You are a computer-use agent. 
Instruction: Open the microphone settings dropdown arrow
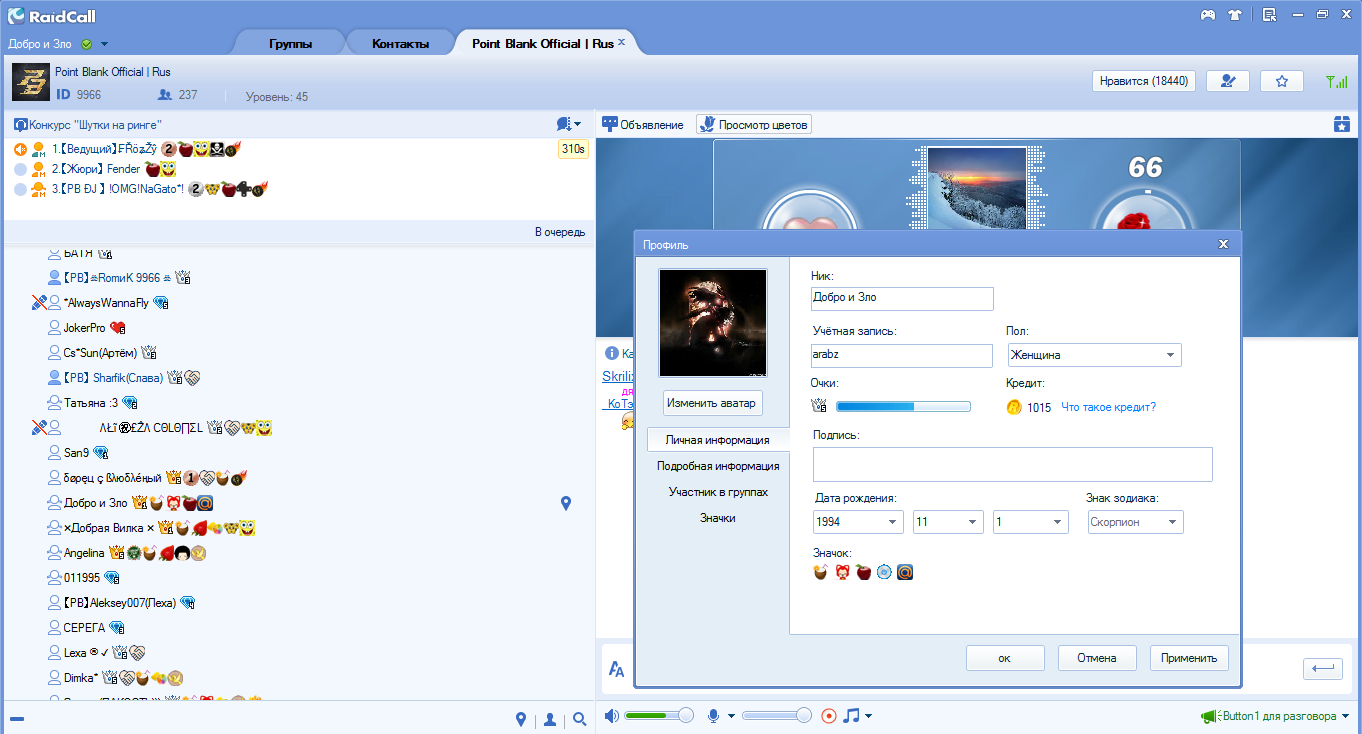(x=731, y=716)
